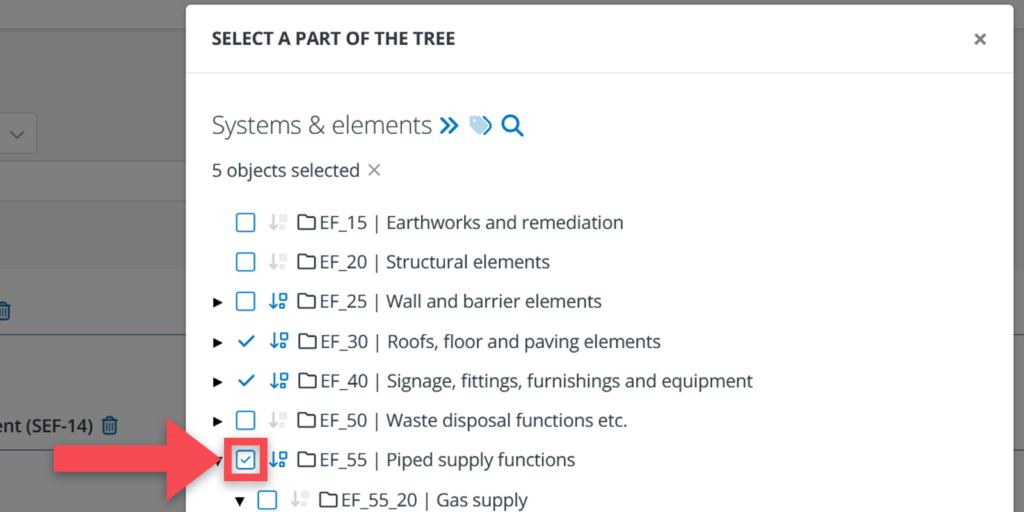Expand EF_25 Wall and barrier elements
Screen dimensions: 1024x512
218,302
